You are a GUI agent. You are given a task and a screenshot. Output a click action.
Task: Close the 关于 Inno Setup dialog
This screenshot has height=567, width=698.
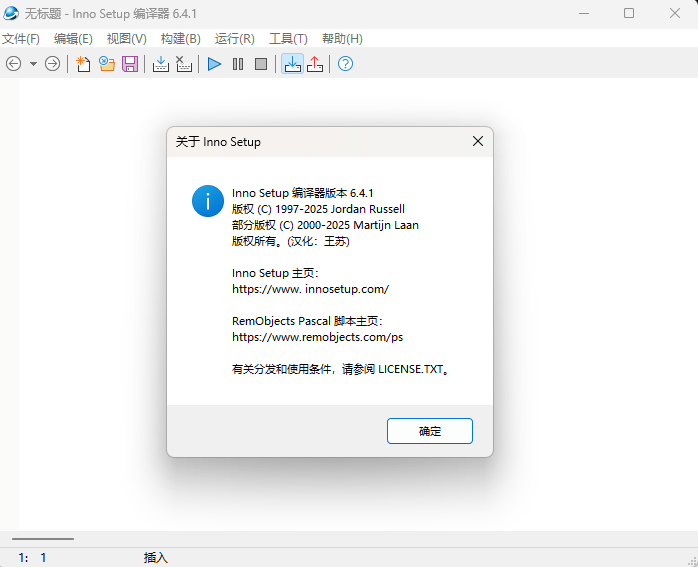[x=478, y=142]
